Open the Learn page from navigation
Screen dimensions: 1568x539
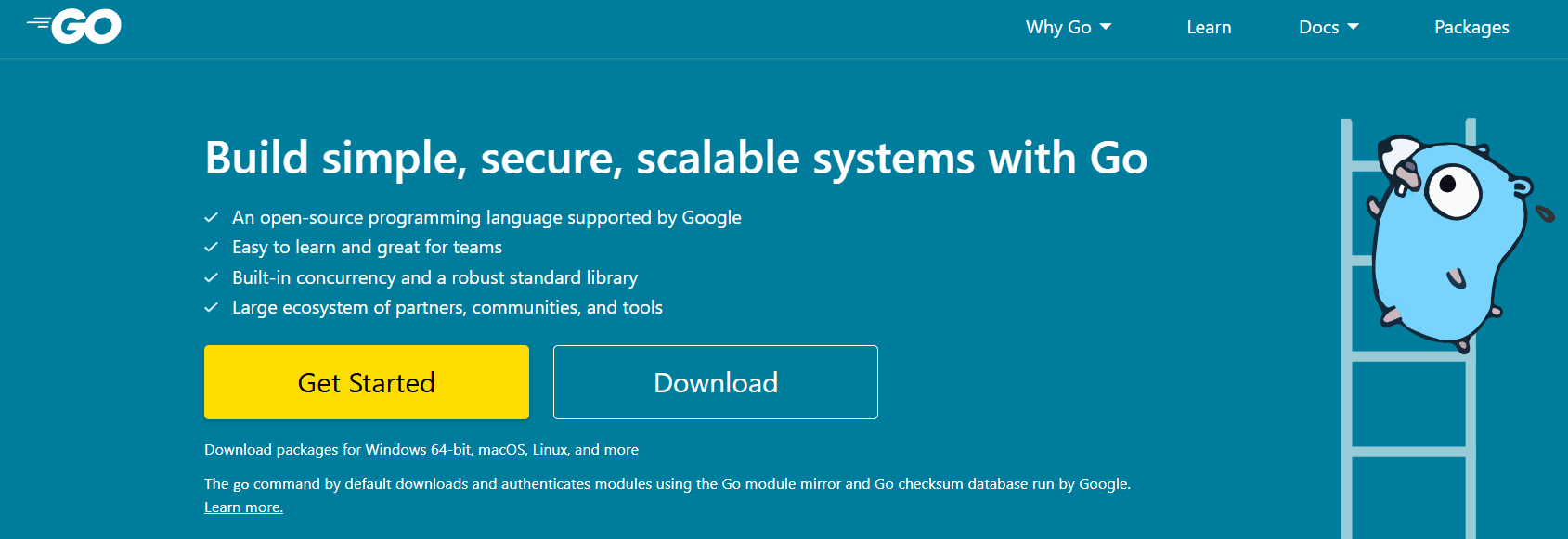pos(1209,28)
